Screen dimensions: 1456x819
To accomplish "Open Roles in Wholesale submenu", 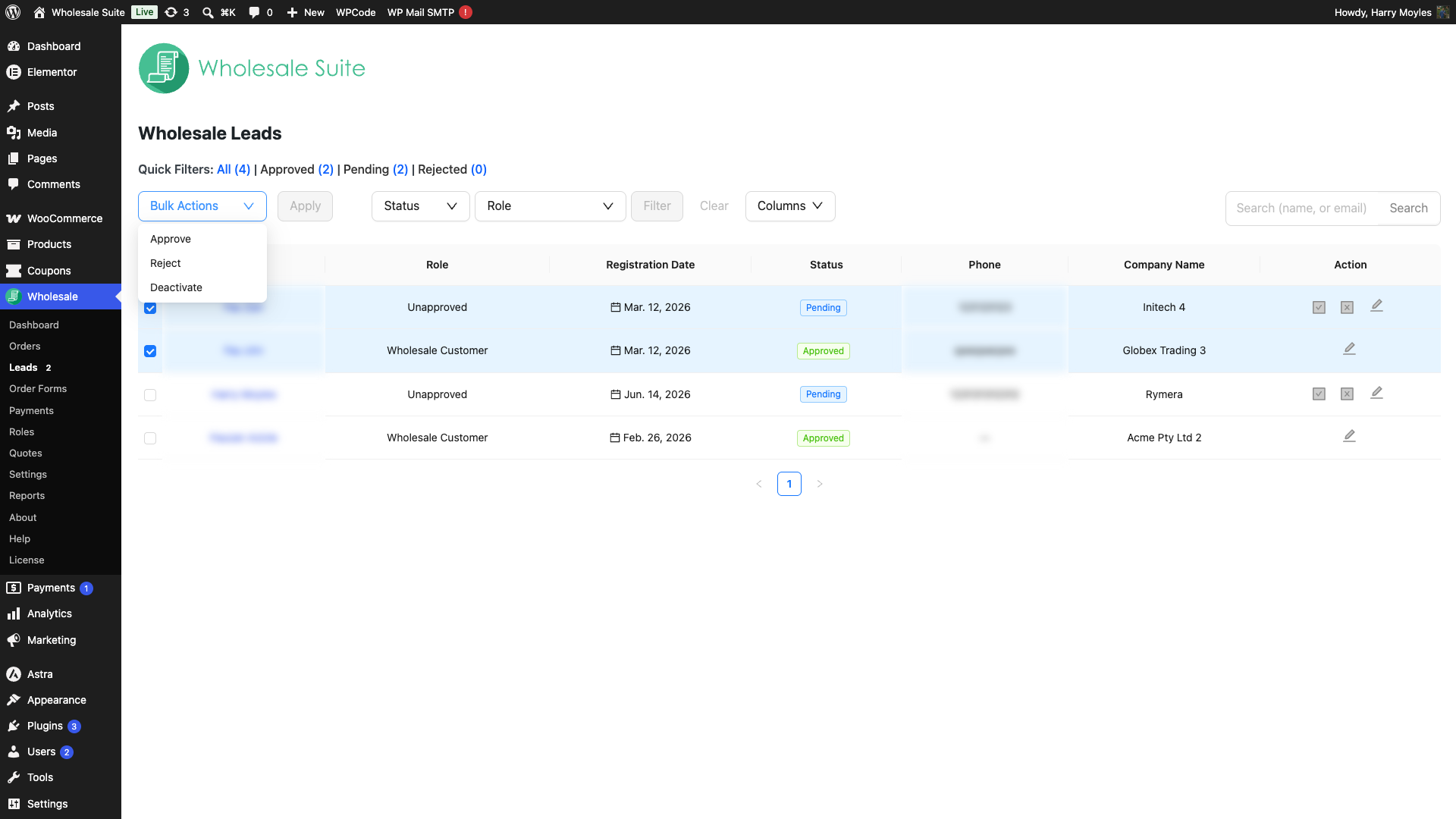I will tap(61, 431).
